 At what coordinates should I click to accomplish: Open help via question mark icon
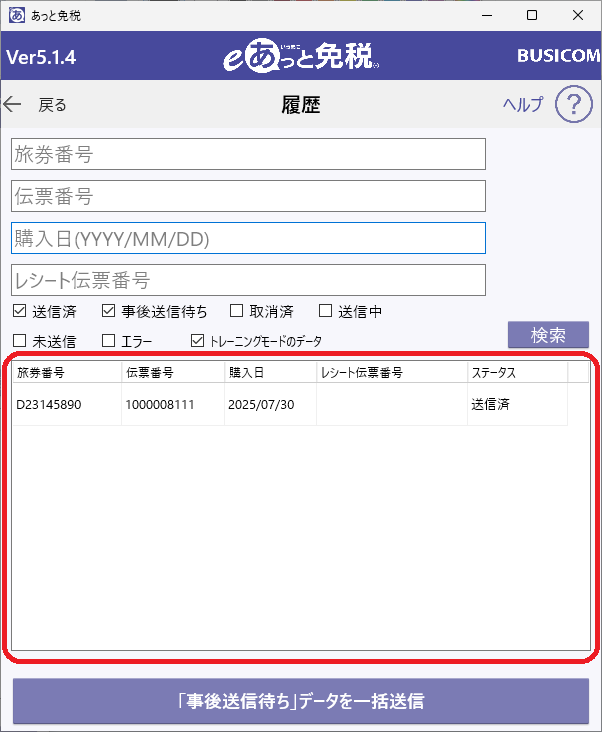pyautogui.click(x=574, y=104)
